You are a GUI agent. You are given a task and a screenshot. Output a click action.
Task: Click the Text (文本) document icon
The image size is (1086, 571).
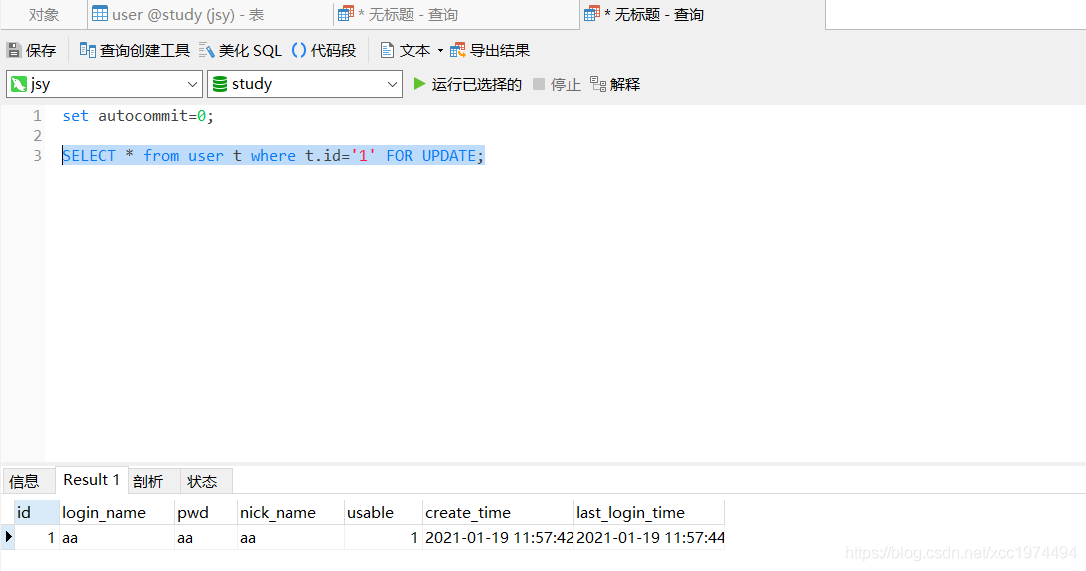(387, 50)
